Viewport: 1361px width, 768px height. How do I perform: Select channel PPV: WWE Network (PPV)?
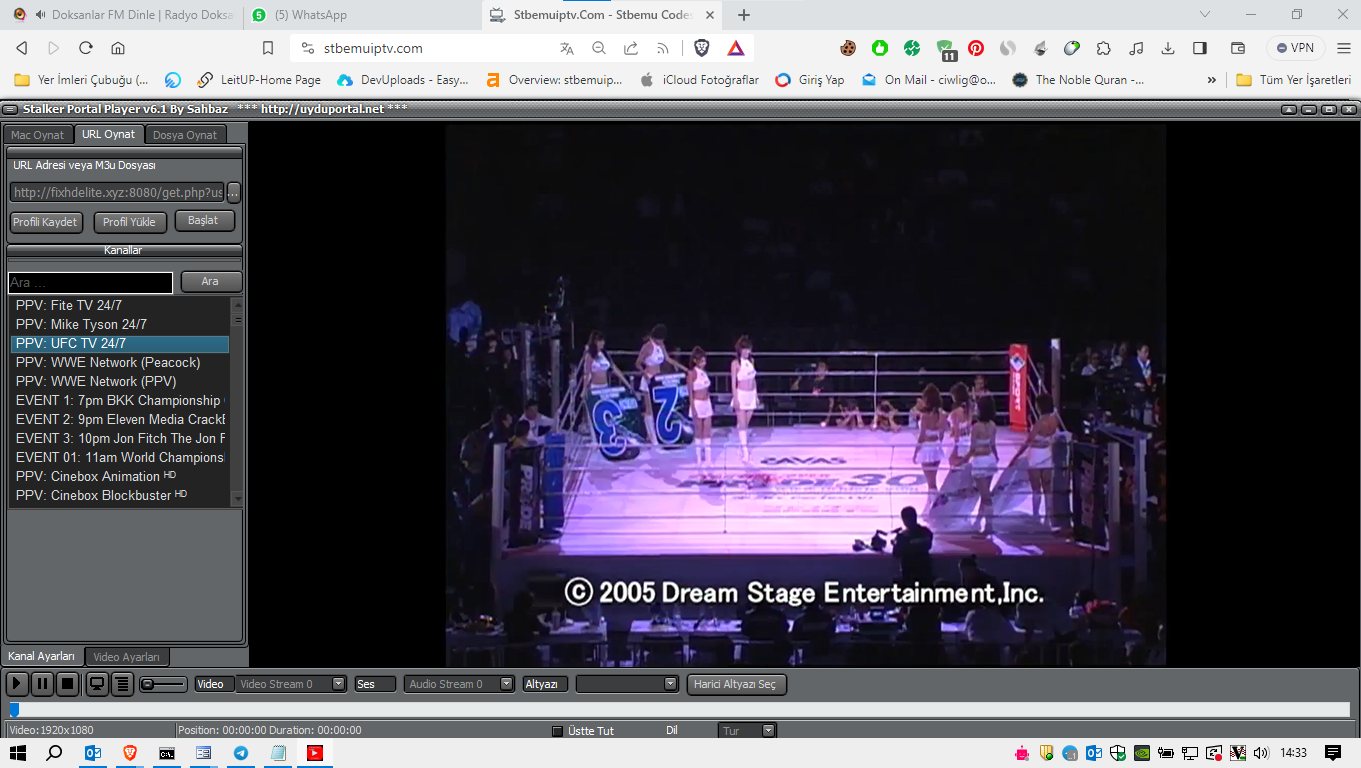pyautogui.click(x=120, y=382)
